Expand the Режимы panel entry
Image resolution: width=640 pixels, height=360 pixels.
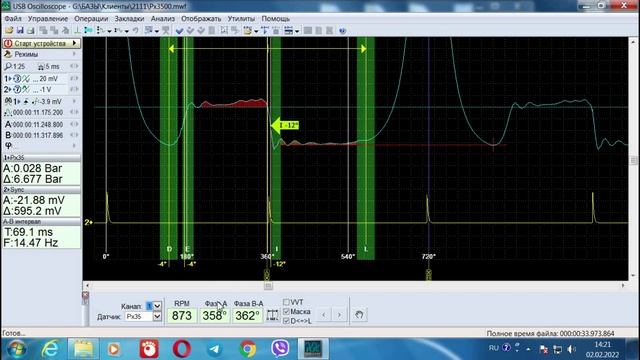(41, 54)
